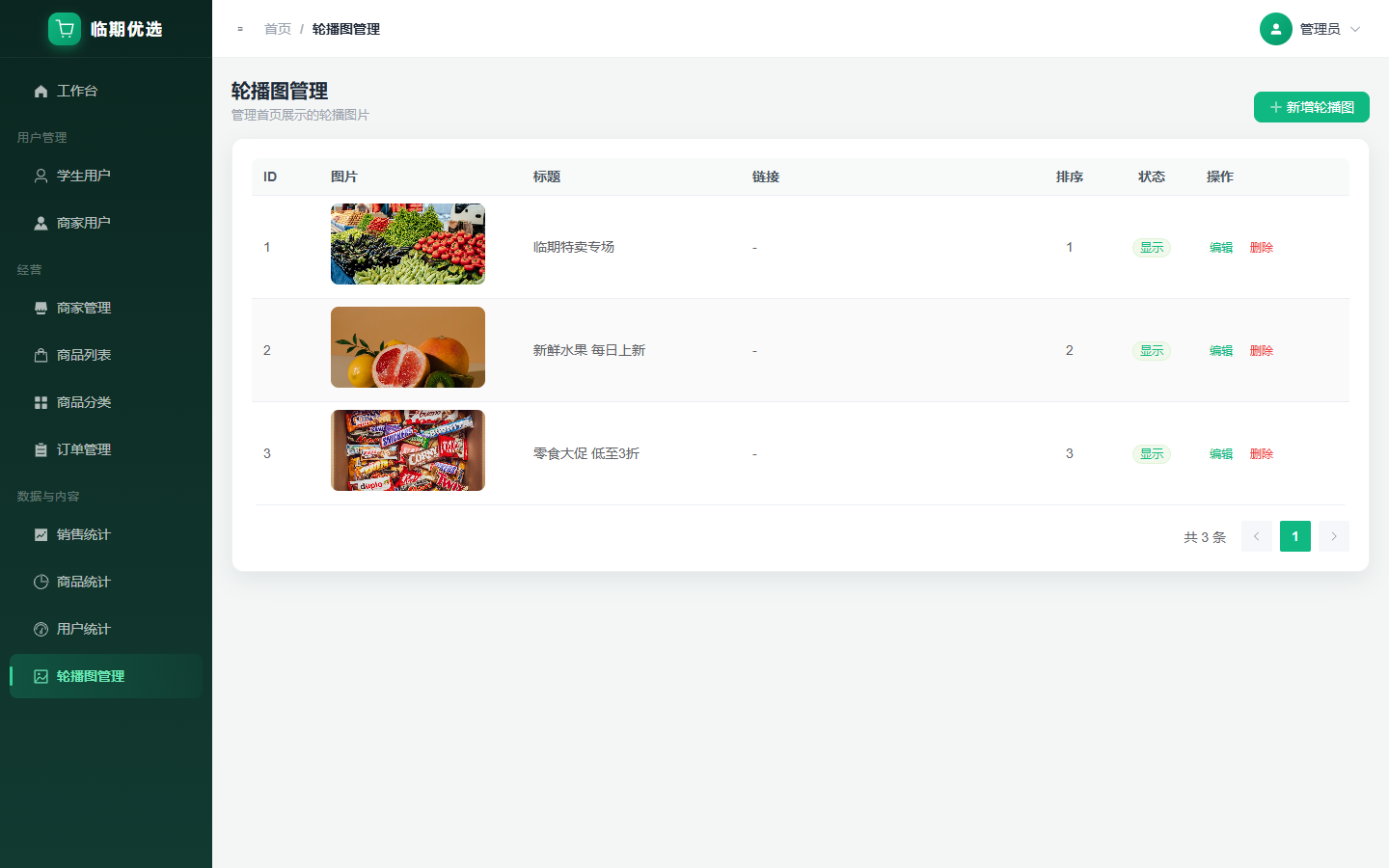Expand the 管理员 dropdown arrow
The height and width of the screenshot is (868, 1389).
coord(1355,29)
